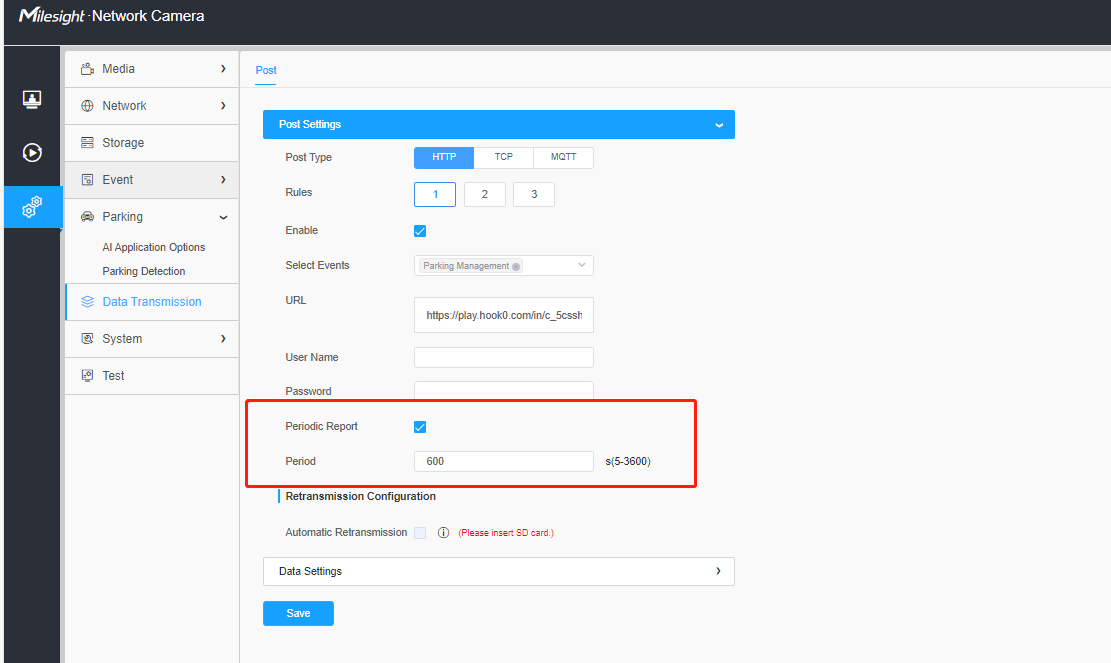Click the Test menu icon

(x=87, y=375)
